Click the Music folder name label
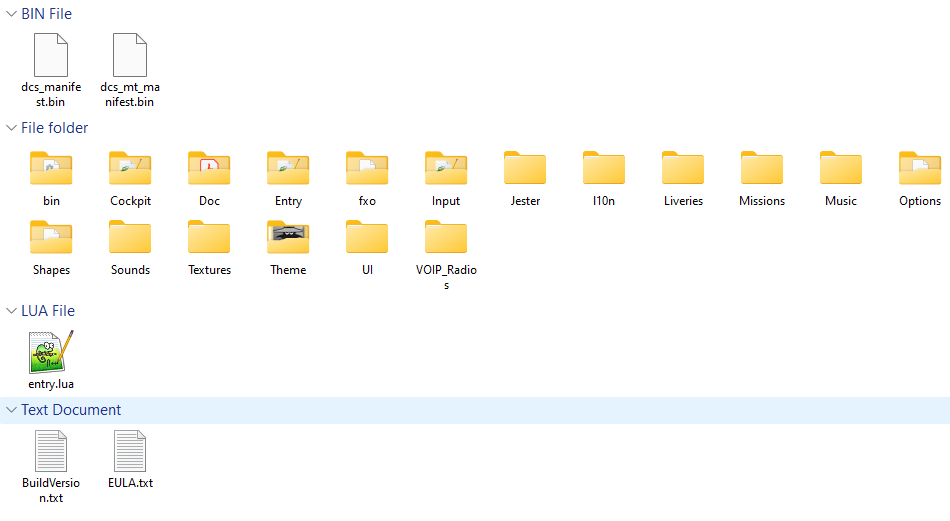 pos(841,201)
